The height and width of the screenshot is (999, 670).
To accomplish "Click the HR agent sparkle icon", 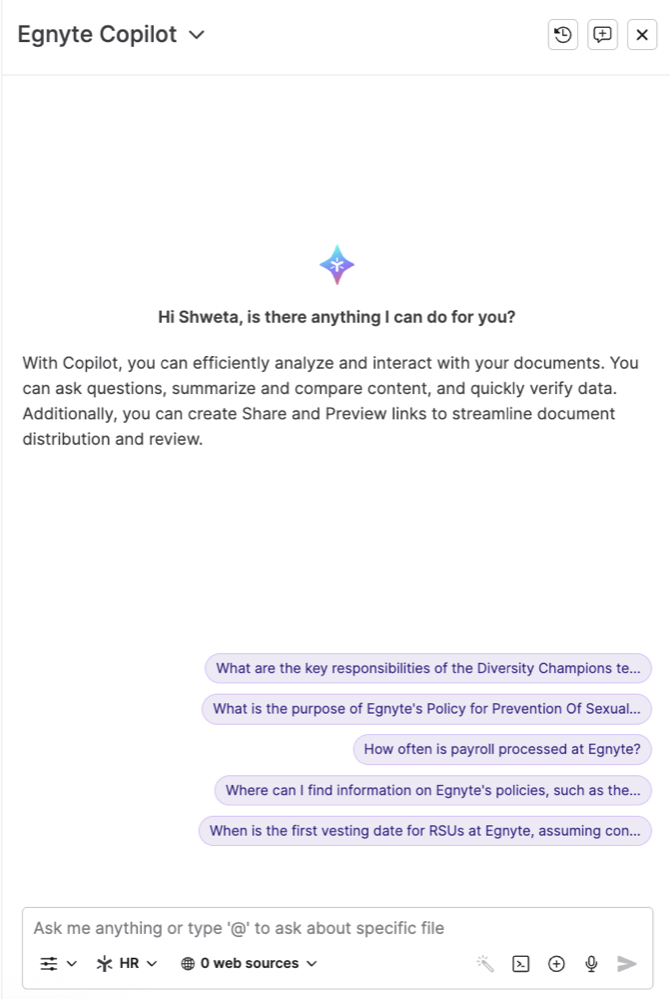I will click(x=104, y=963).
